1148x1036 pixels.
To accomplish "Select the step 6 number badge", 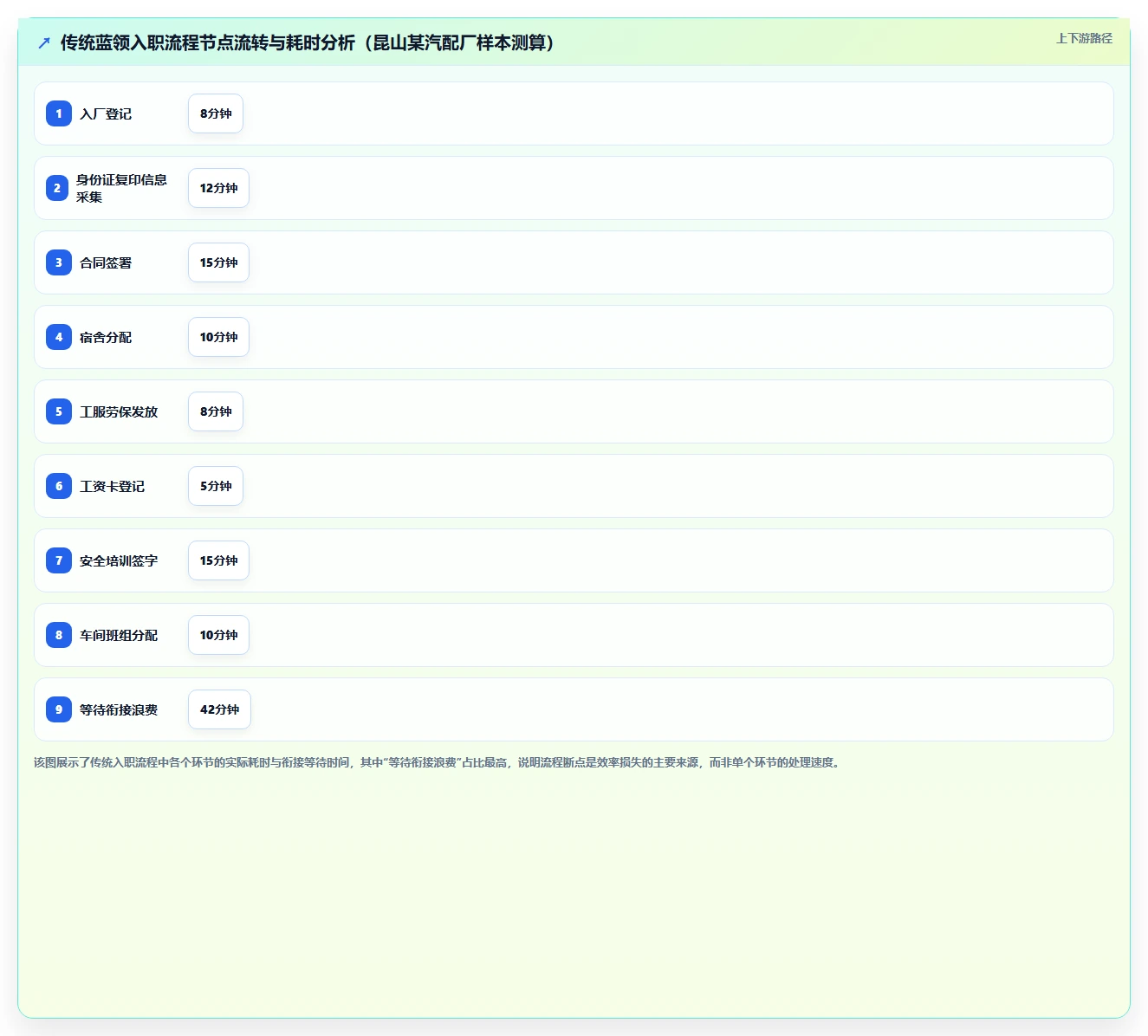I will tap(59, 486).
